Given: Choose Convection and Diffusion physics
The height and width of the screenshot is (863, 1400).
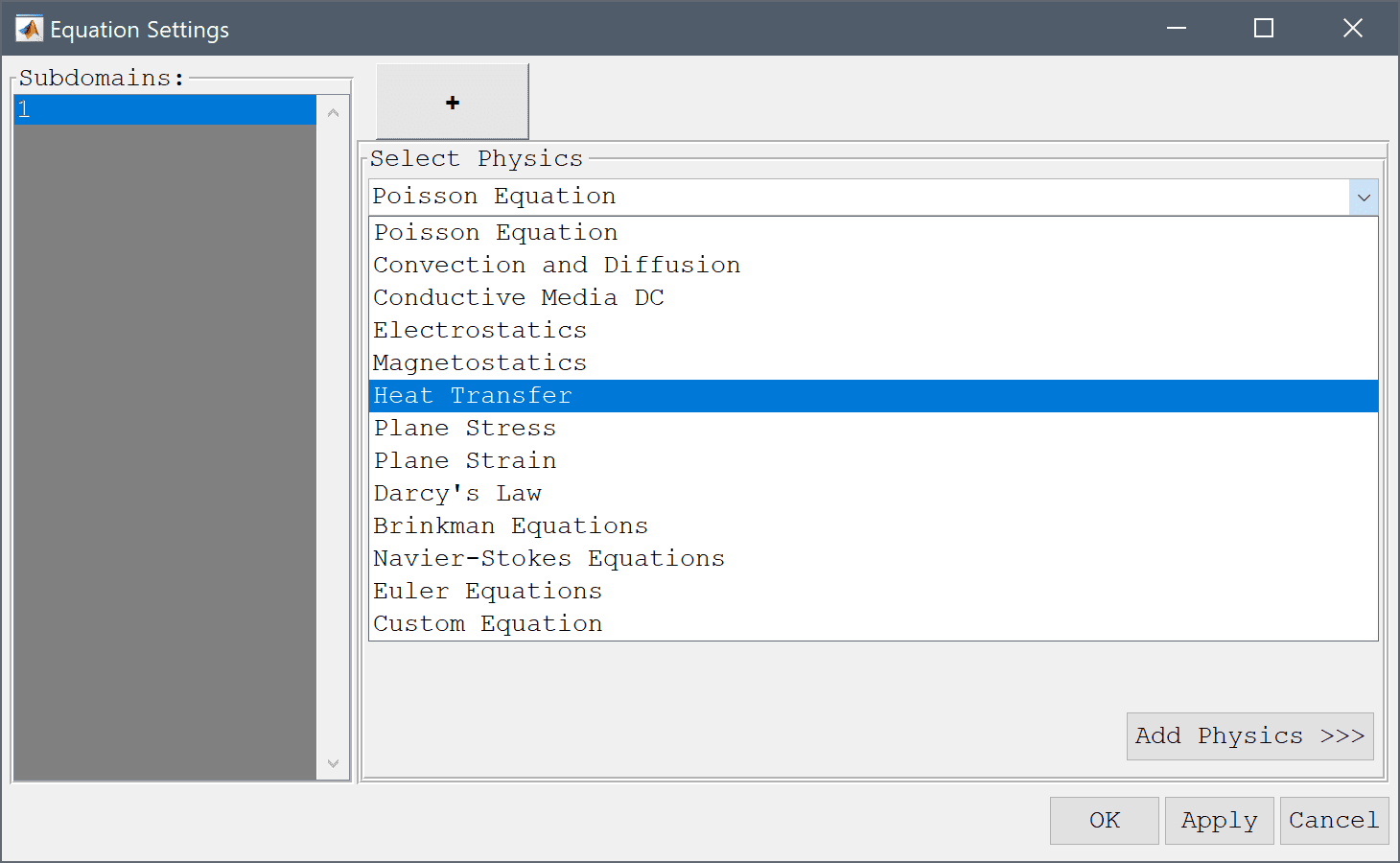Looking at the screenshot, I should click(x=874, y=266).
